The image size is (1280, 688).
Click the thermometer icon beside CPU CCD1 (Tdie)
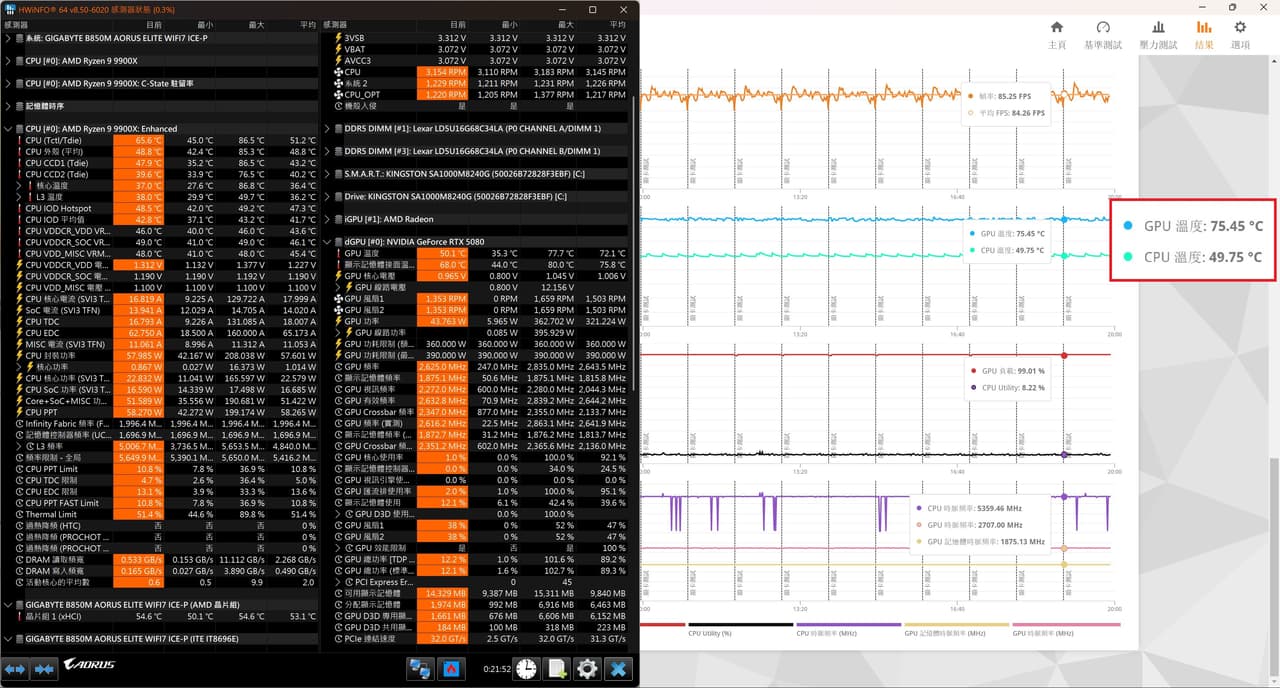18,163
